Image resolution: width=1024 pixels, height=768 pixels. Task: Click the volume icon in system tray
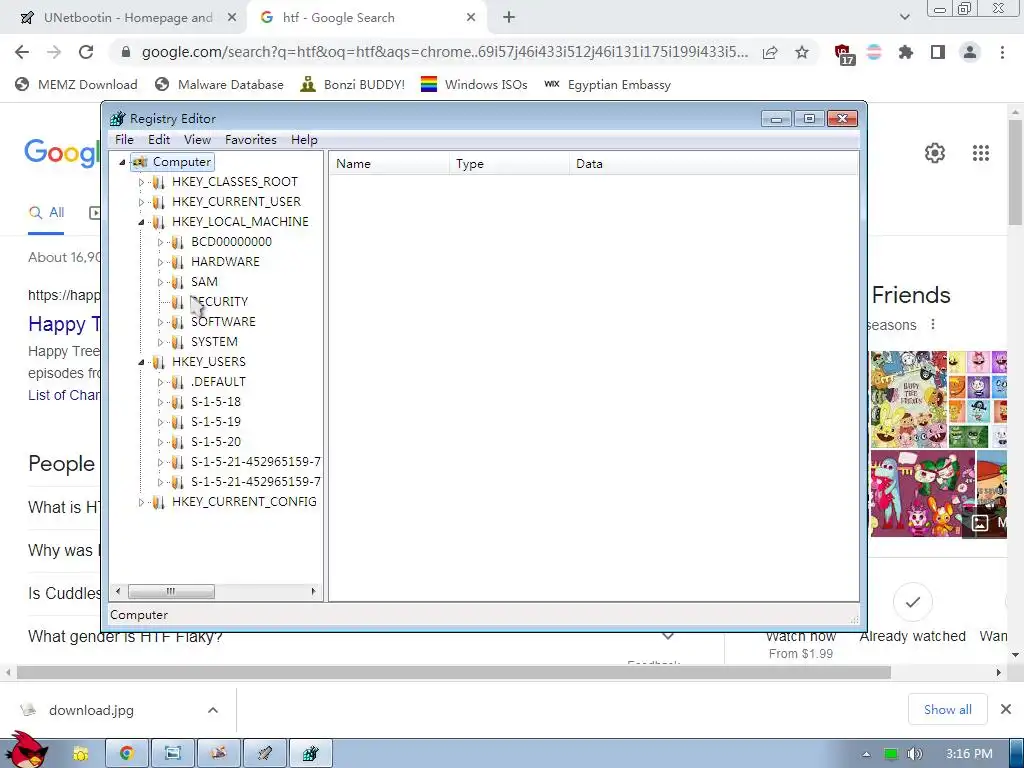point(914,754)
